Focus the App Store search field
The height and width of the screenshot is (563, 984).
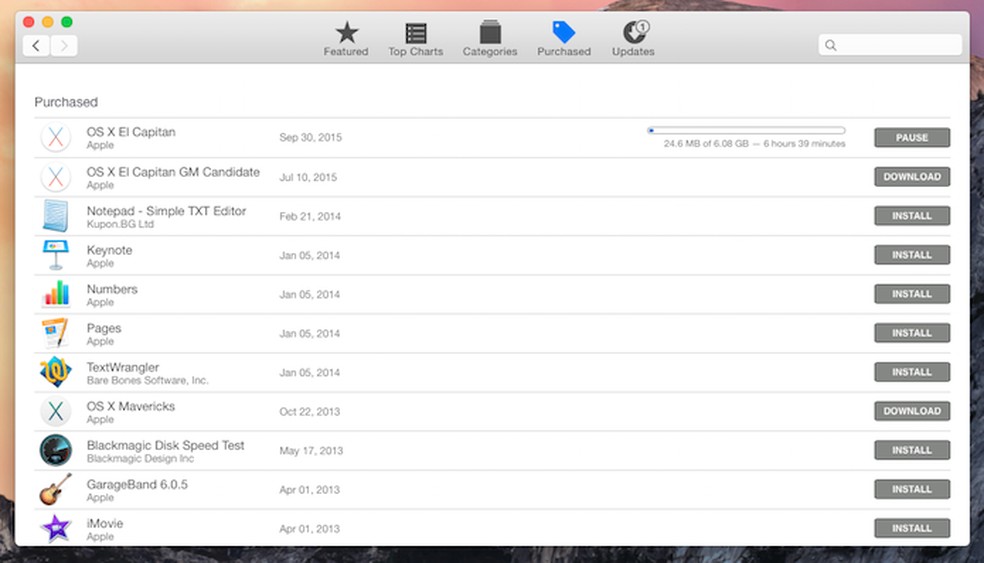pyautogui.click(x=890, y=45)
